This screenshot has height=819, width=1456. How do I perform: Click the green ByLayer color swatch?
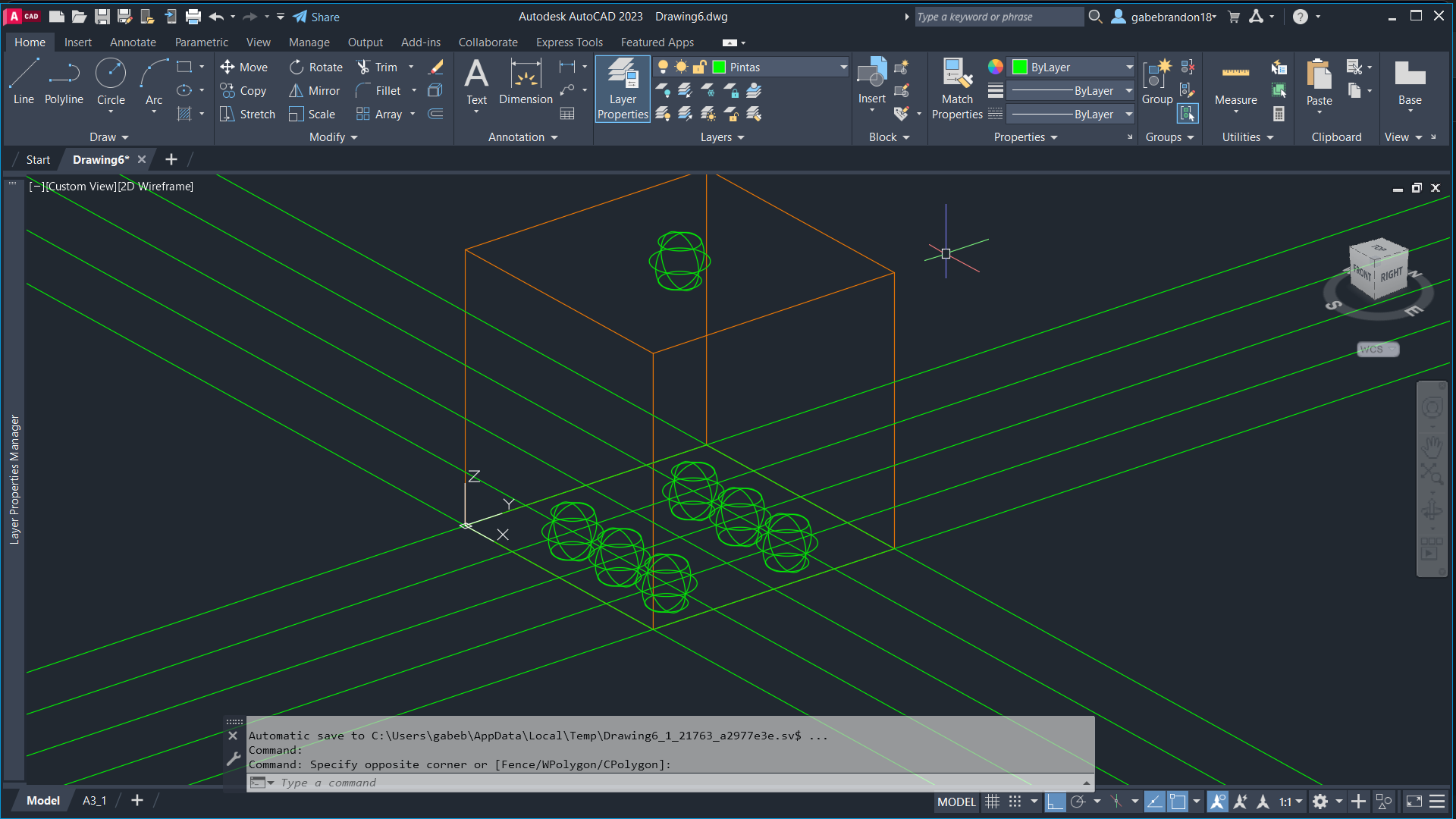click(x=1020, y=67)
